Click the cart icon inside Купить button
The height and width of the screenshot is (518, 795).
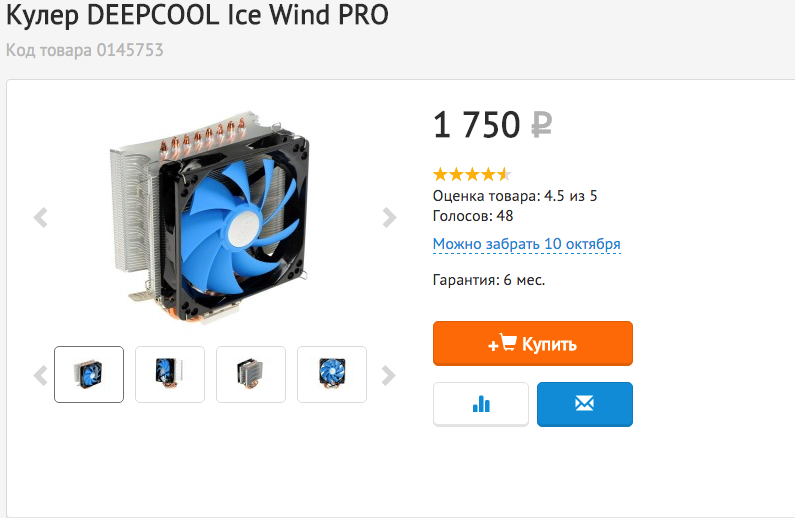point(508,343)
